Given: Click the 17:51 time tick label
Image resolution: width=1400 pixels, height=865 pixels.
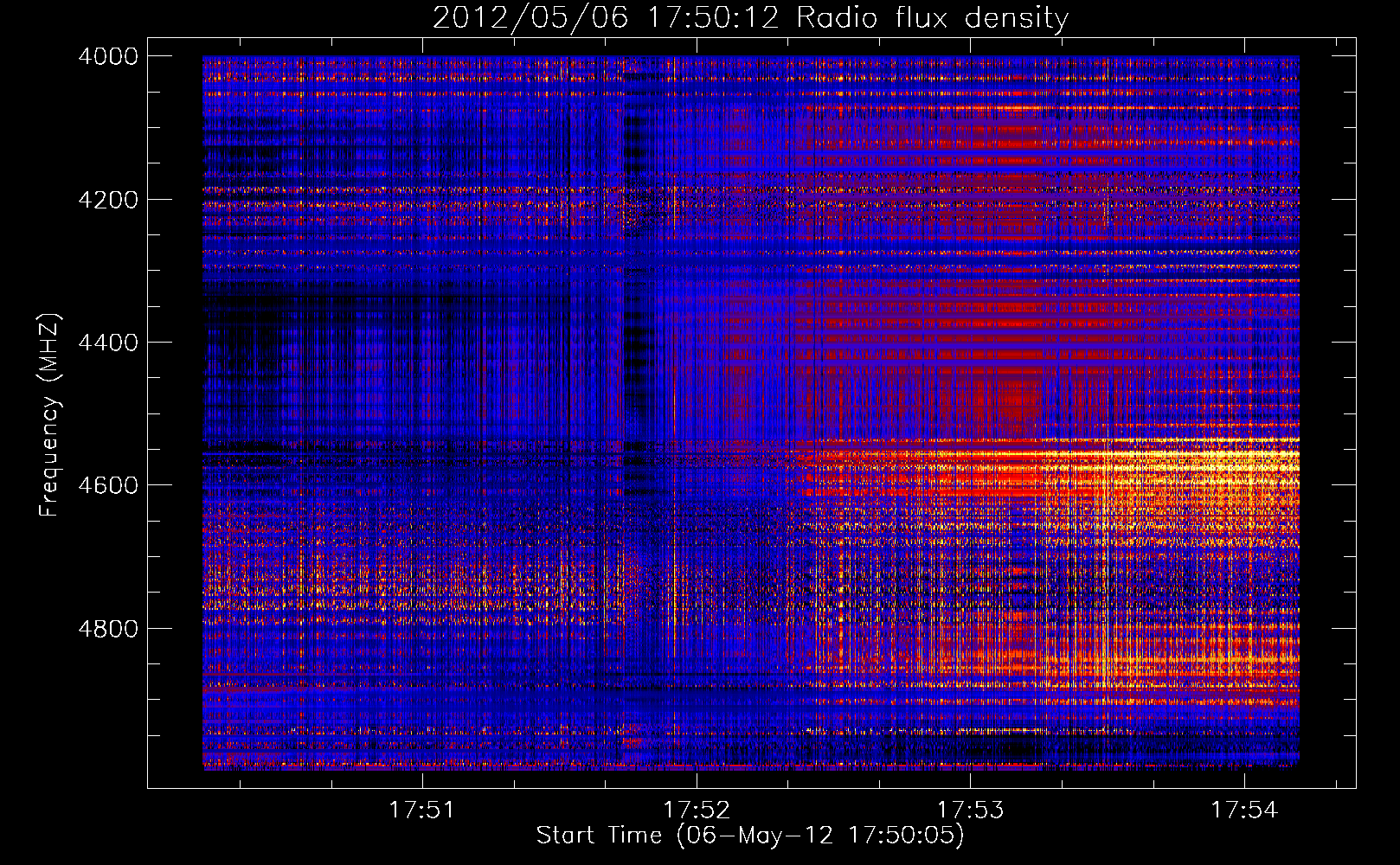Looking at the screenshot, I should pyautogui.click(x=422, y=811).
